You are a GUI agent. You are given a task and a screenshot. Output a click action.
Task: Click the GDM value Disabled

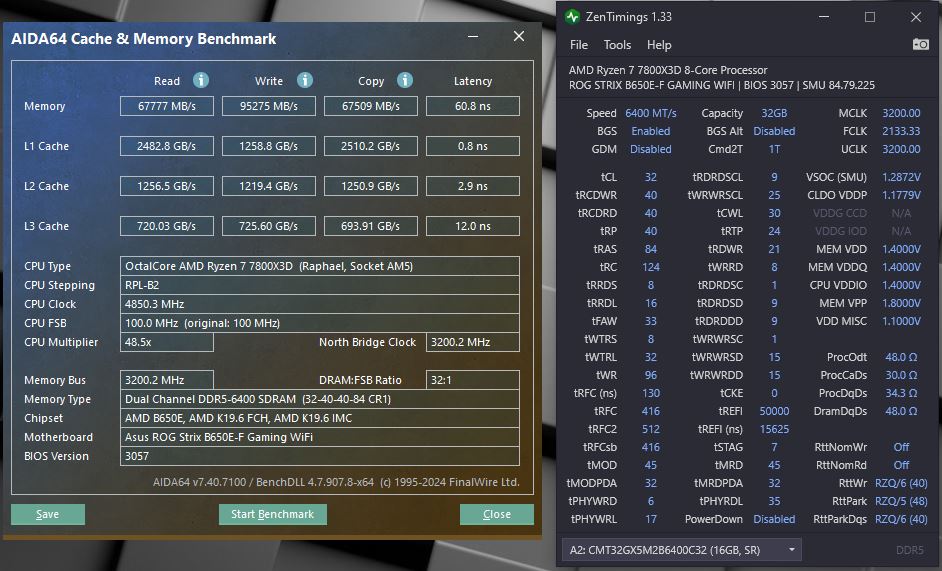651,149
